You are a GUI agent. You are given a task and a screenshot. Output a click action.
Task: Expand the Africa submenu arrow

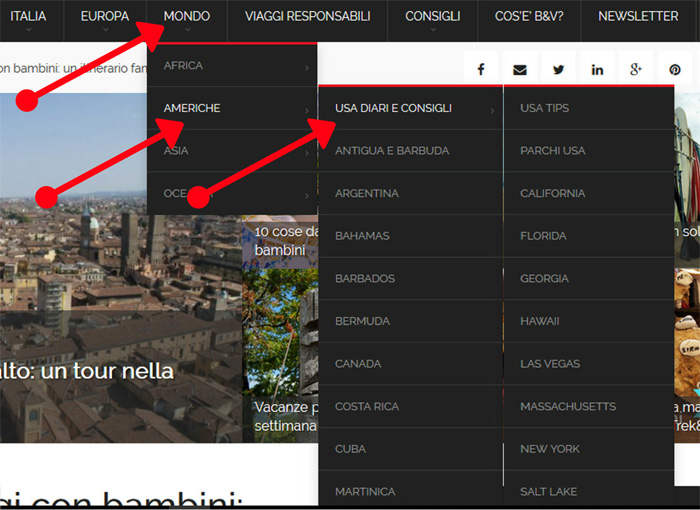[306, 67]
